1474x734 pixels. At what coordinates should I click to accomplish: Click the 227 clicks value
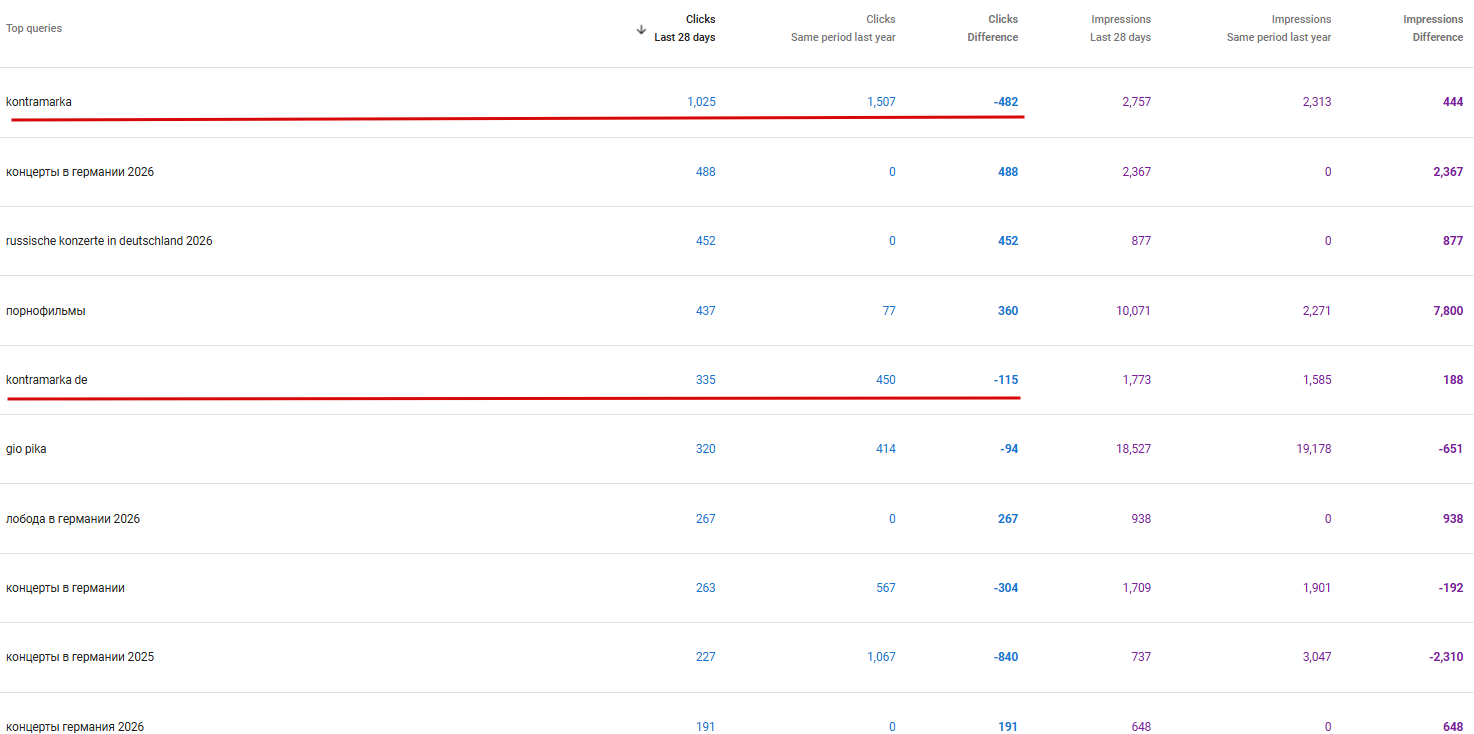[706, 657]
